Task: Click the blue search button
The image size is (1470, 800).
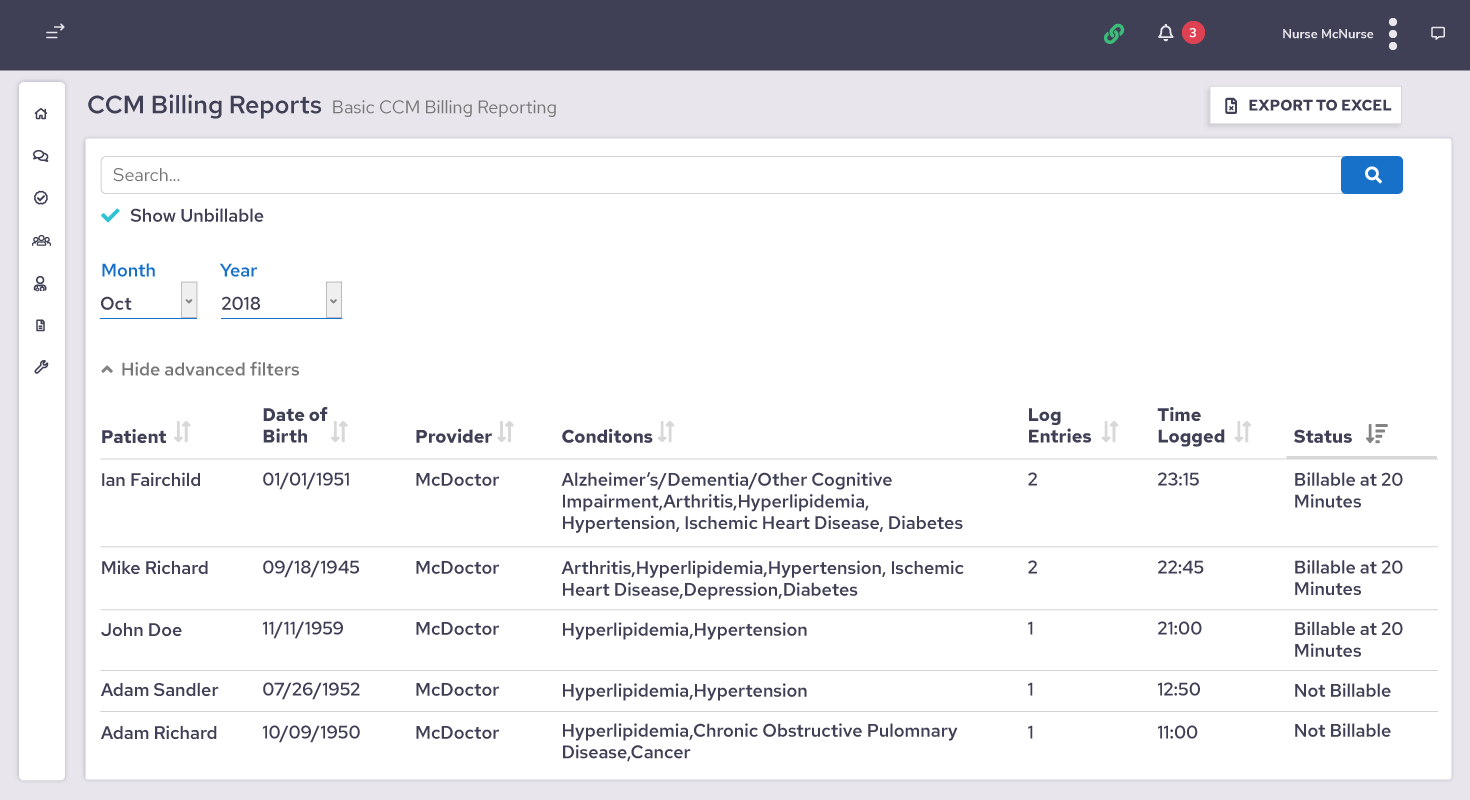Action: click(x=1371, y=175)
